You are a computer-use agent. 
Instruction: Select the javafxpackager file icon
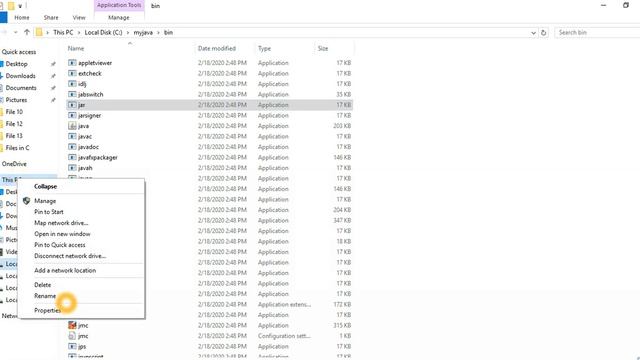(x=72, y=158)
